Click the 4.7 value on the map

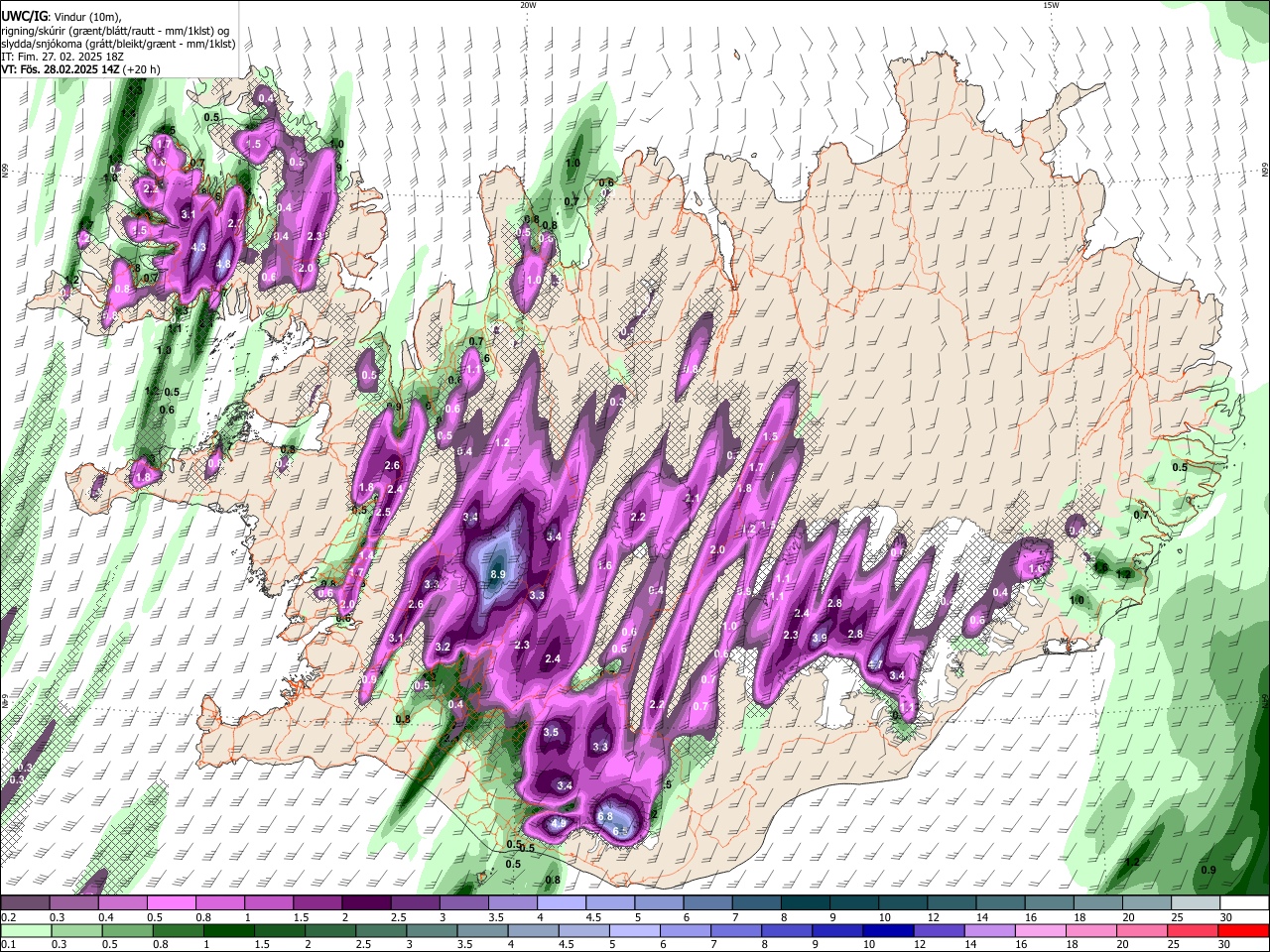click(x=876, y=664)
